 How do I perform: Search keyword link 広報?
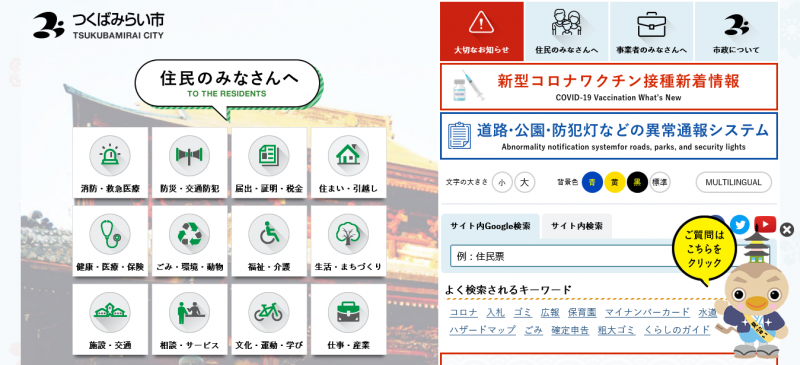pos(550,312)
